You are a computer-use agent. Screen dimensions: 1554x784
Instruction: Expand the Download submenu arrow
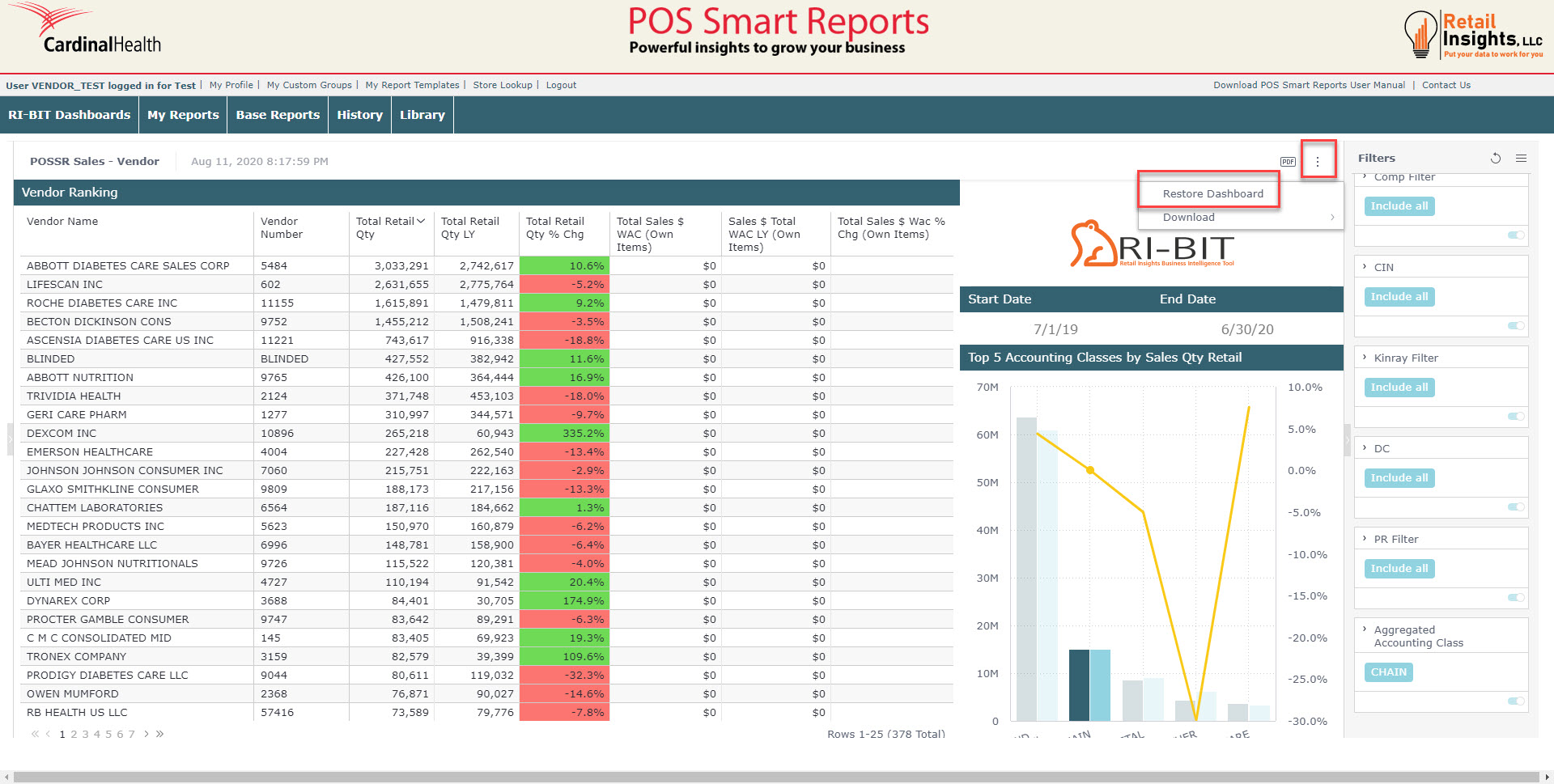click(x=1332, y=217)
